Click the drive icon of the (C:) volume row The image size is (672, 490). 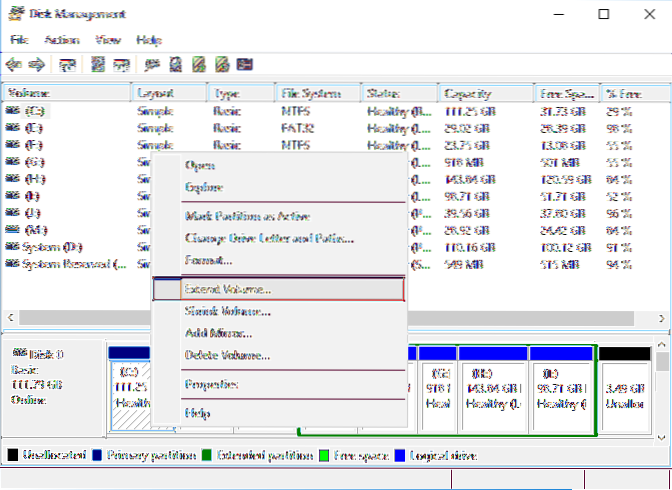coord(13,110)
